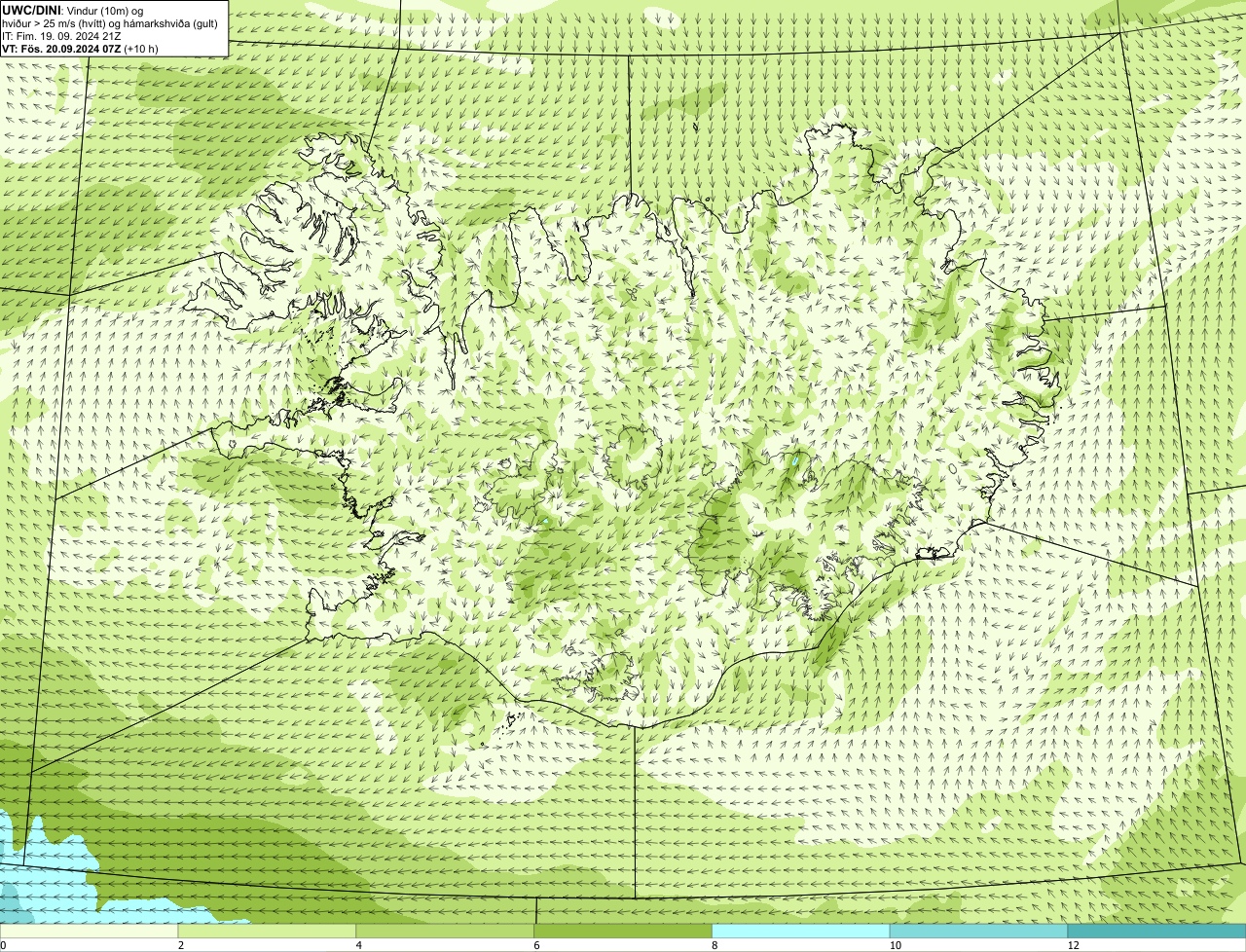The height and width of the screenshot is (952, 1246).
Task: Click the 'VT: Fös. 20.09.2024 07Z (+10 h)' line
Action: (x=81, y=49)
